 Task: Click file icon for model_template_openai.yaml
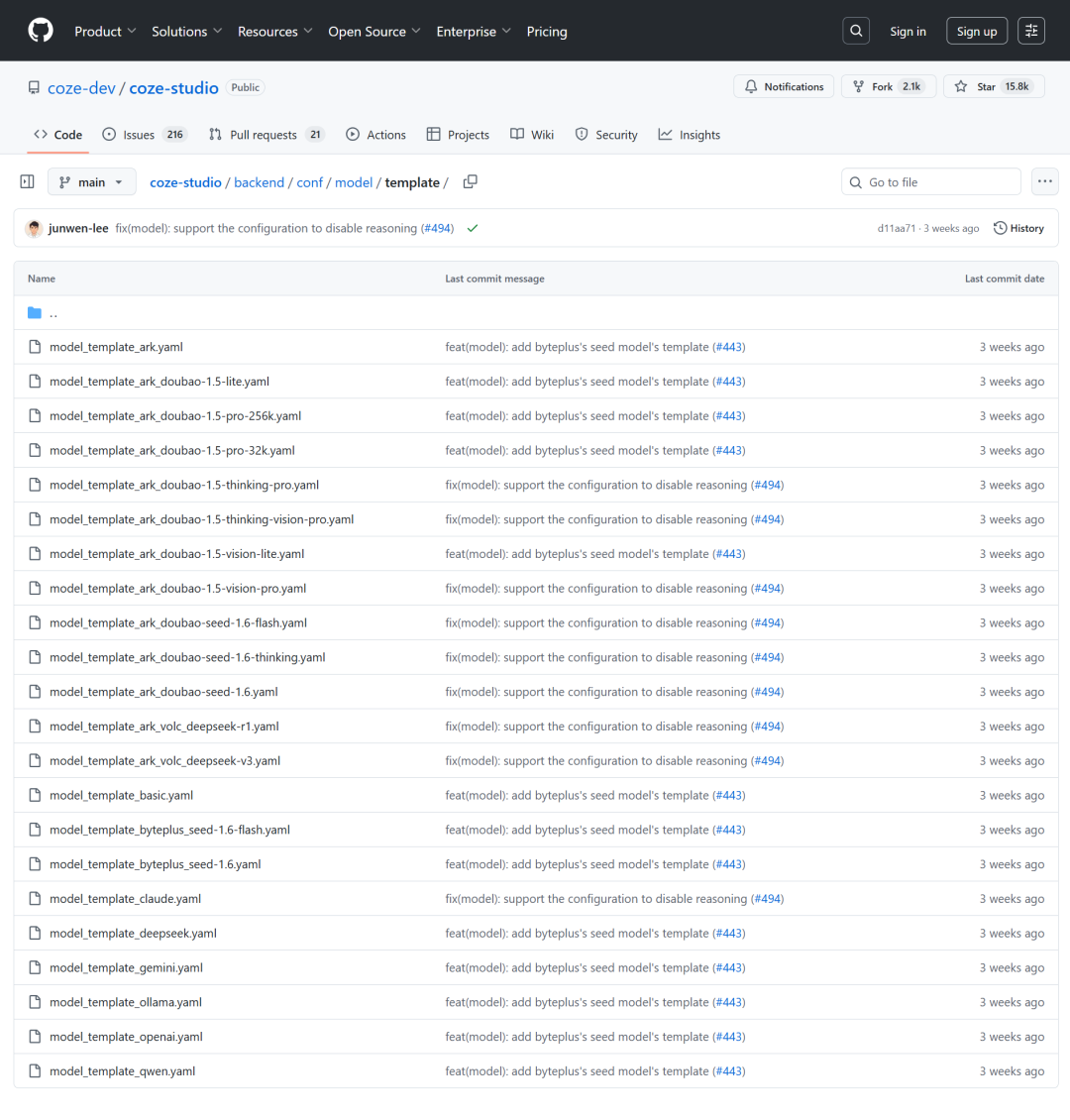click(x=35, y=1037)
